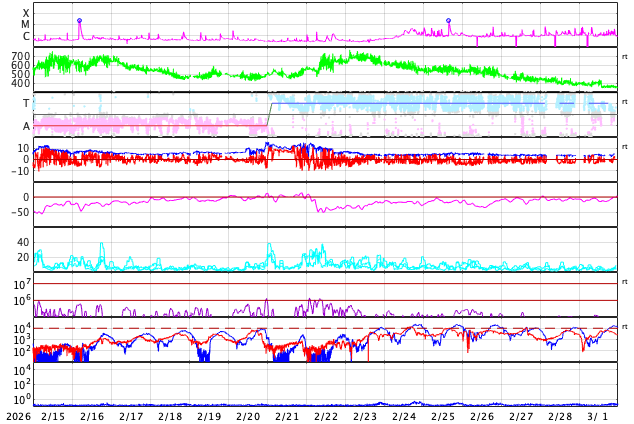
Task: Click the A sector label on left axis
Action: pos(26,126)
